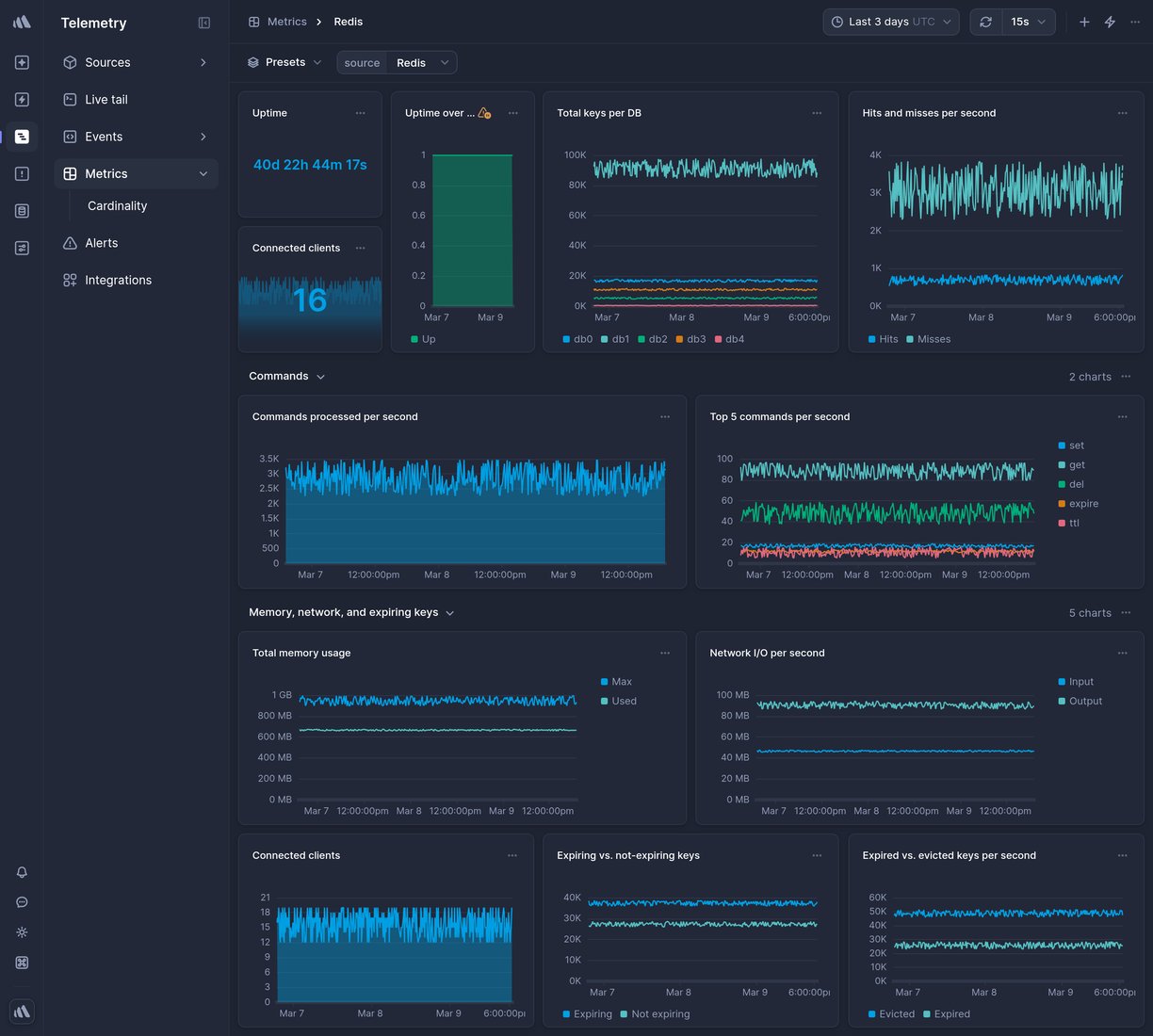1153x1036 pixels.
Task: Click the plus icon in the top toolbar
Action: coord(1083,21)
